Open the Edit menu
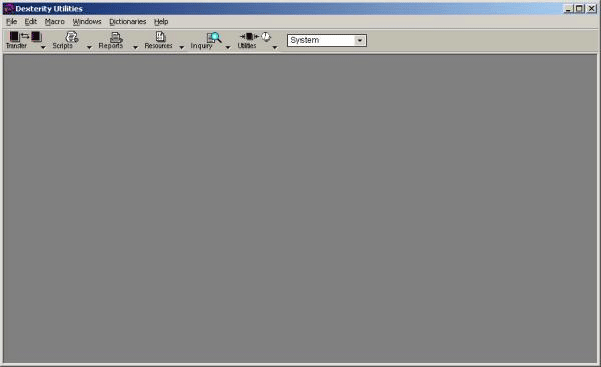Screen dimensions: 601x367 pyautogui.click(x=31, y=22)
